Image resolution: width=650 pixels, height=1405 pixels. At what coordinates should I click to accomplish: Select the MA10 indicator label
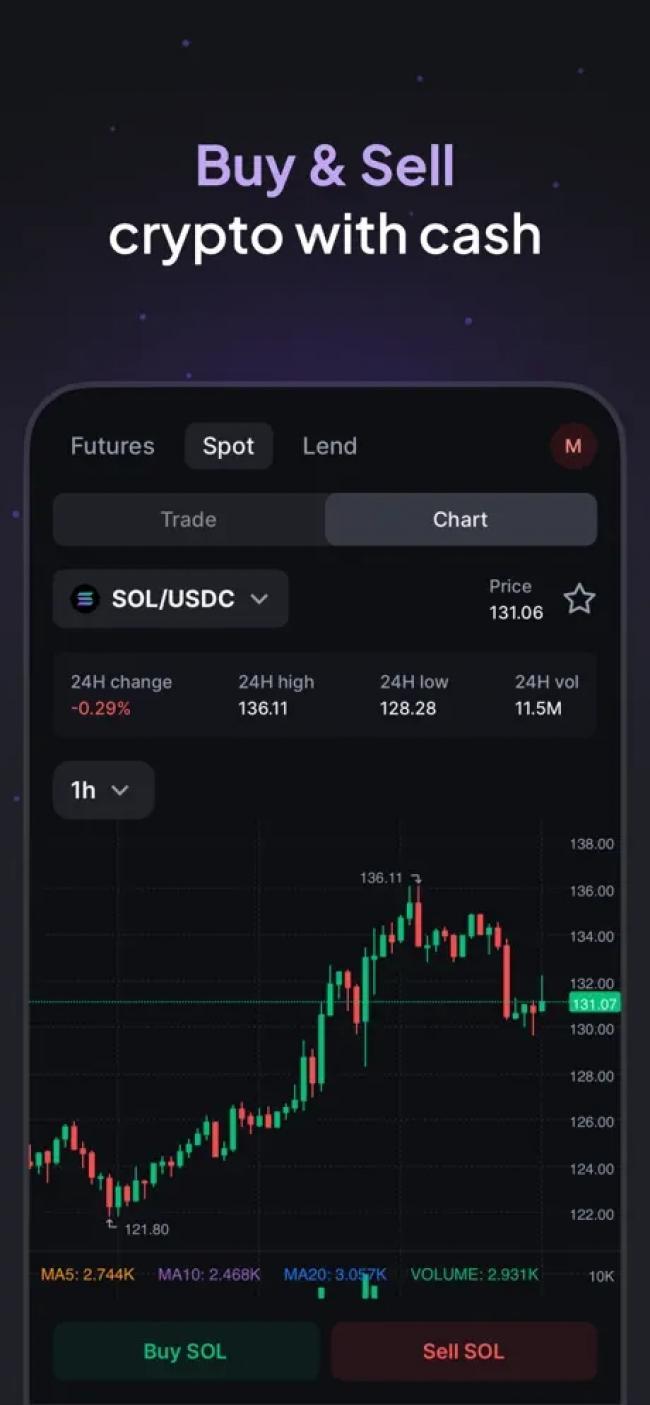click(x=209, y=1274)
